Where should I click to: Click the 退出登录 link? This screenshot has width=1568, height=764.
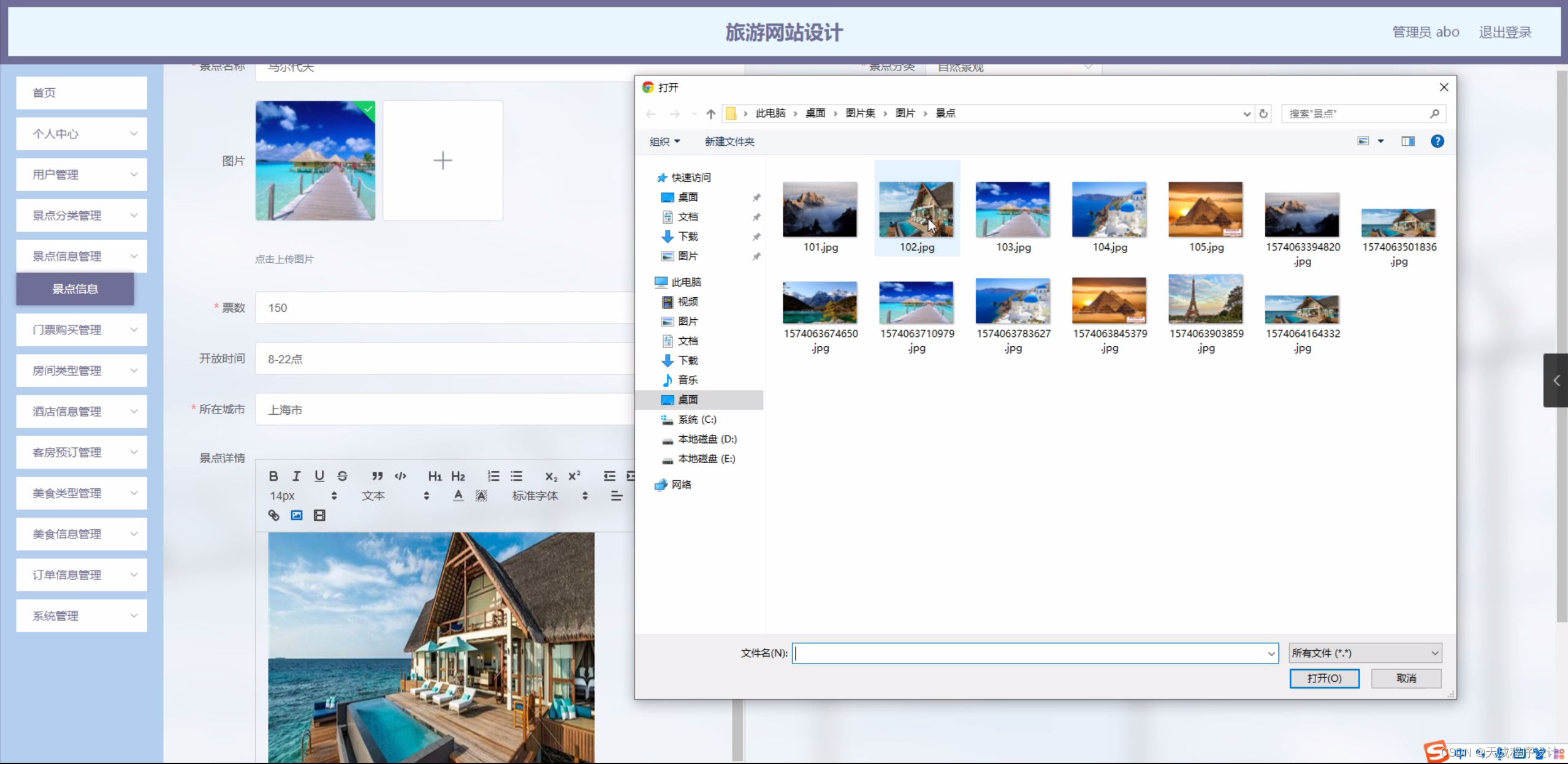pos(1505,32)
